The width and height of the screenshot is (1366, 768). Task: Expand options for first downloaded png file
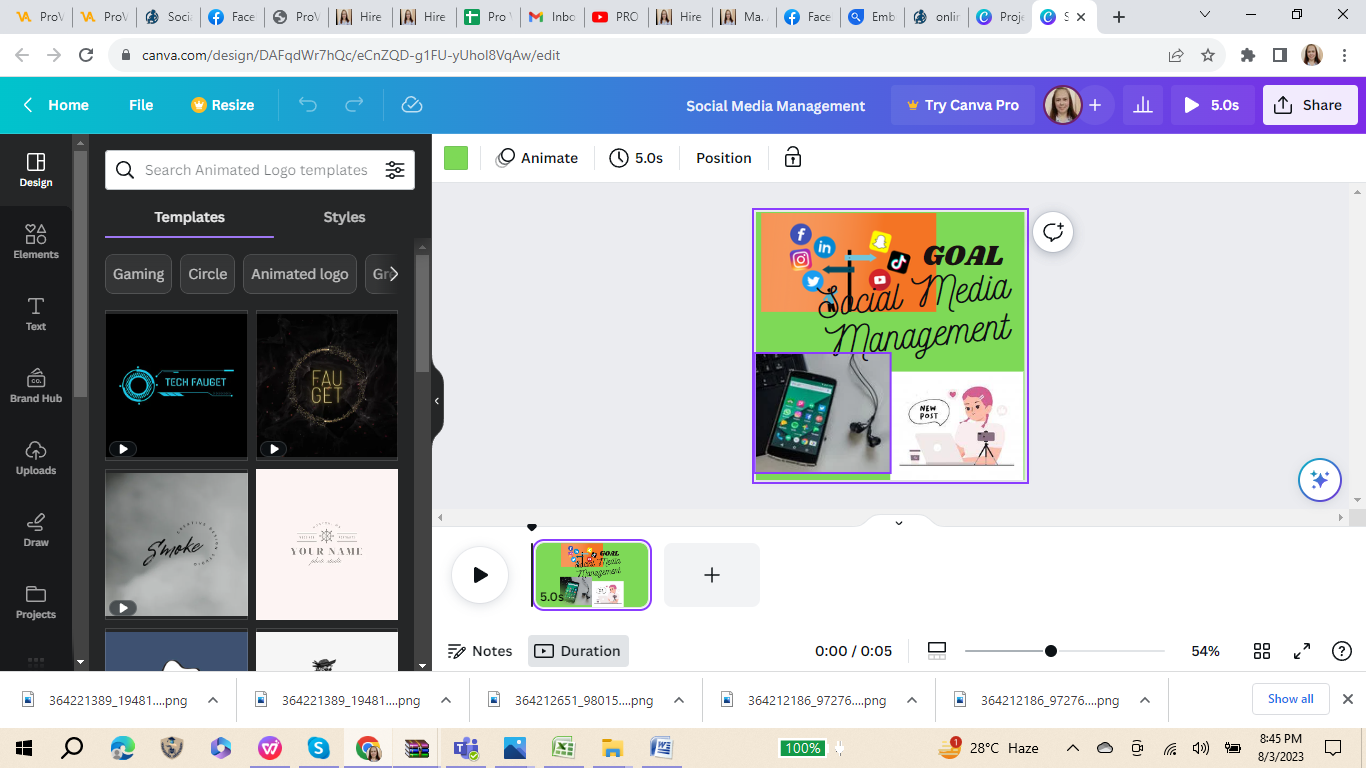213,700
